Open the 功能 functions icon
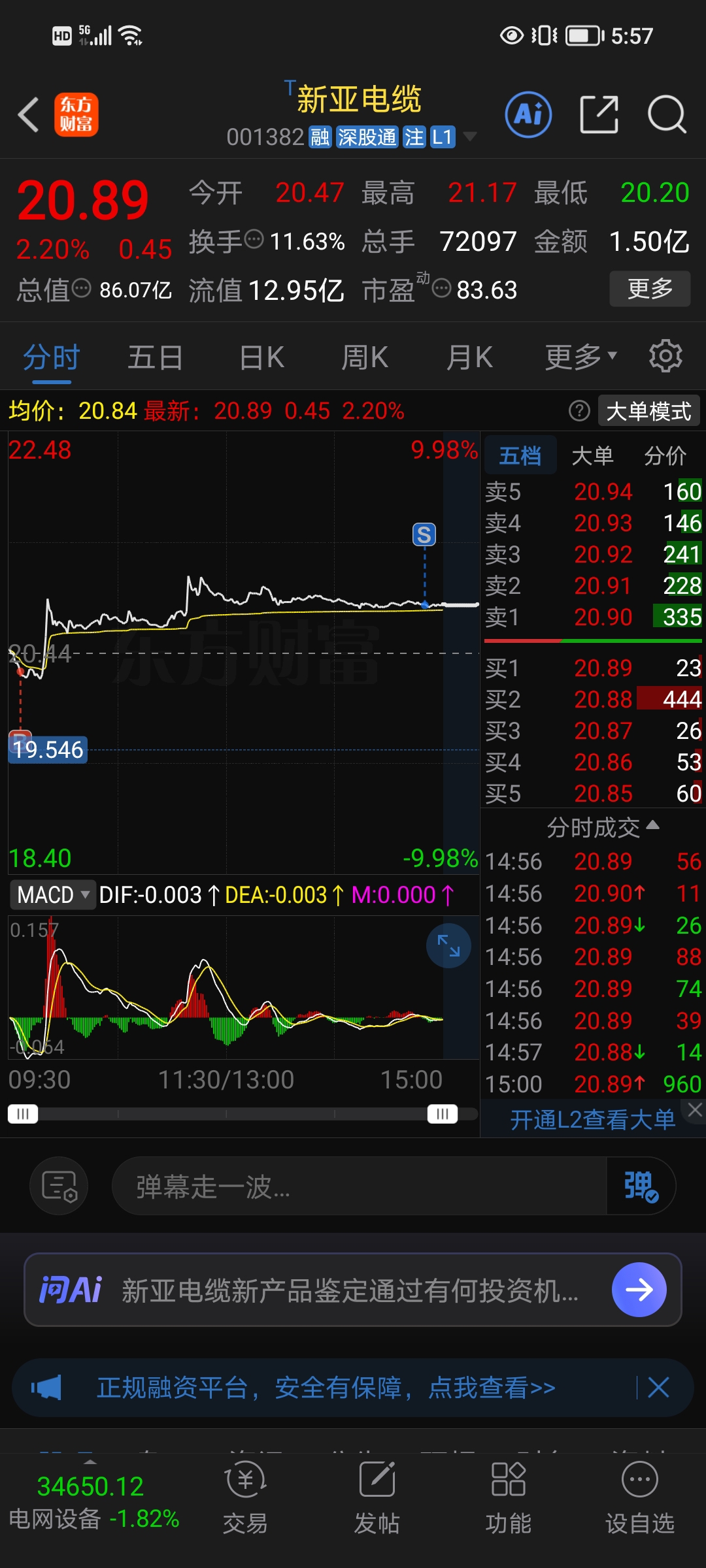 508,1497
